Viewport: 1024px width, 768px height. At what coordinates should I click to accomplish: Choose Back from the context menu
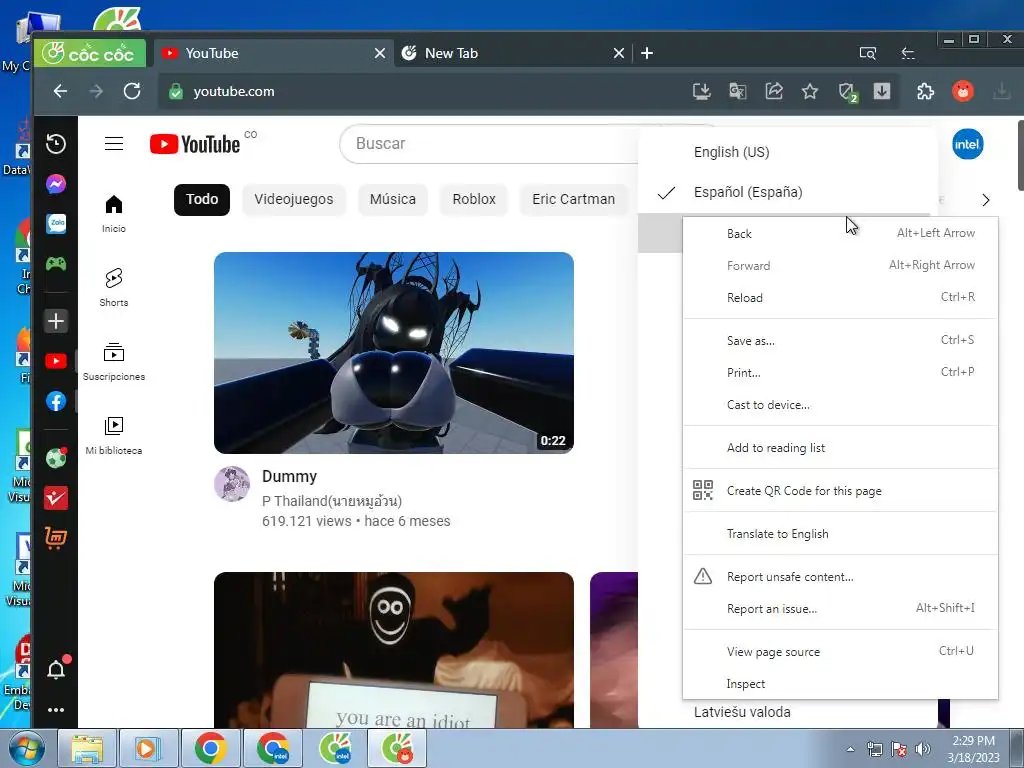tap(840, 234)
